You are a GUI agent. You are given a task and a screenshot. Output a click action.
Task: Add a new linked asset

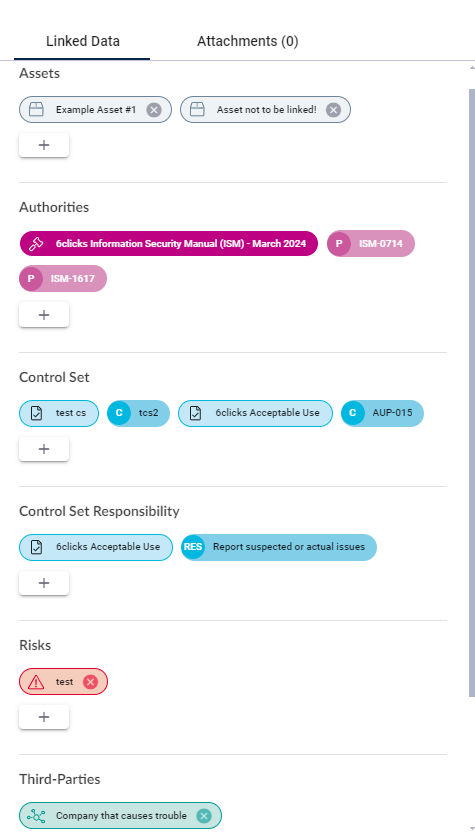[44, 145]
